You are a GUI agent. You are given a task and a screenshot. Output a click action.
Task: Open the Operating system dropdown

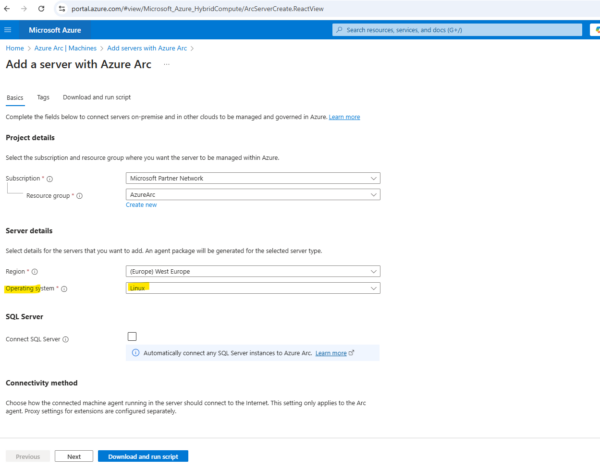tap(253, 288)
